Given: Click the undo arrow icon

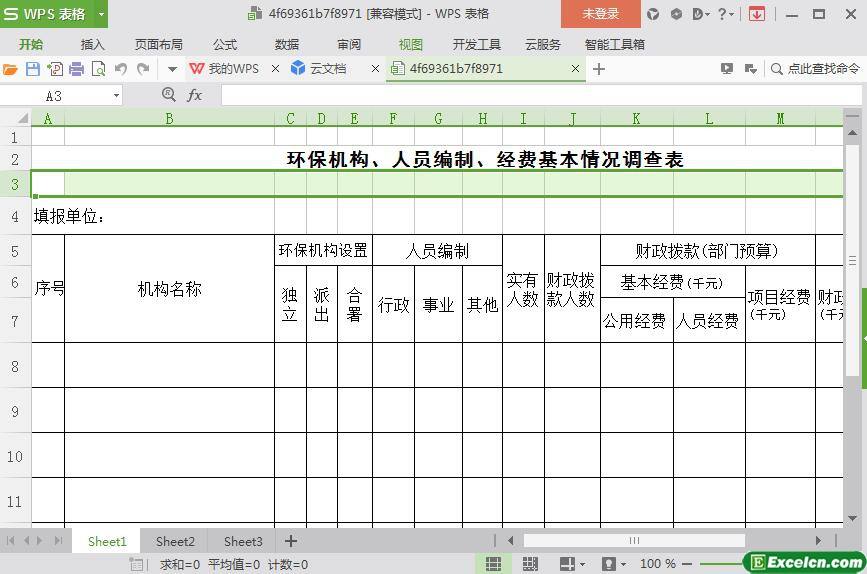Looking at the screenshot, I should point(121,69).
